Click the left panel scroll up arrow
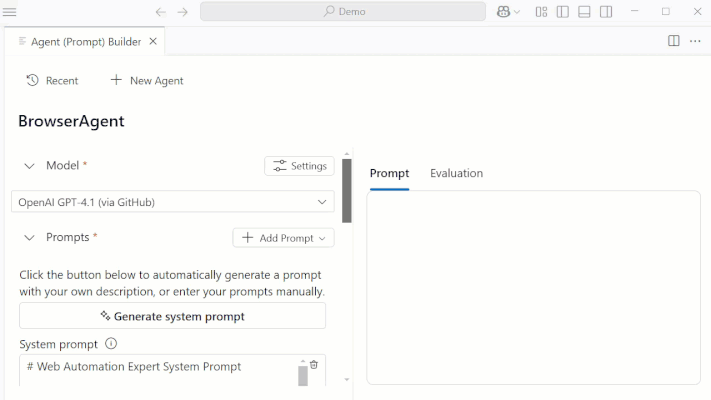The width and height of the screenshot is (711, 400). click(347, 154)
